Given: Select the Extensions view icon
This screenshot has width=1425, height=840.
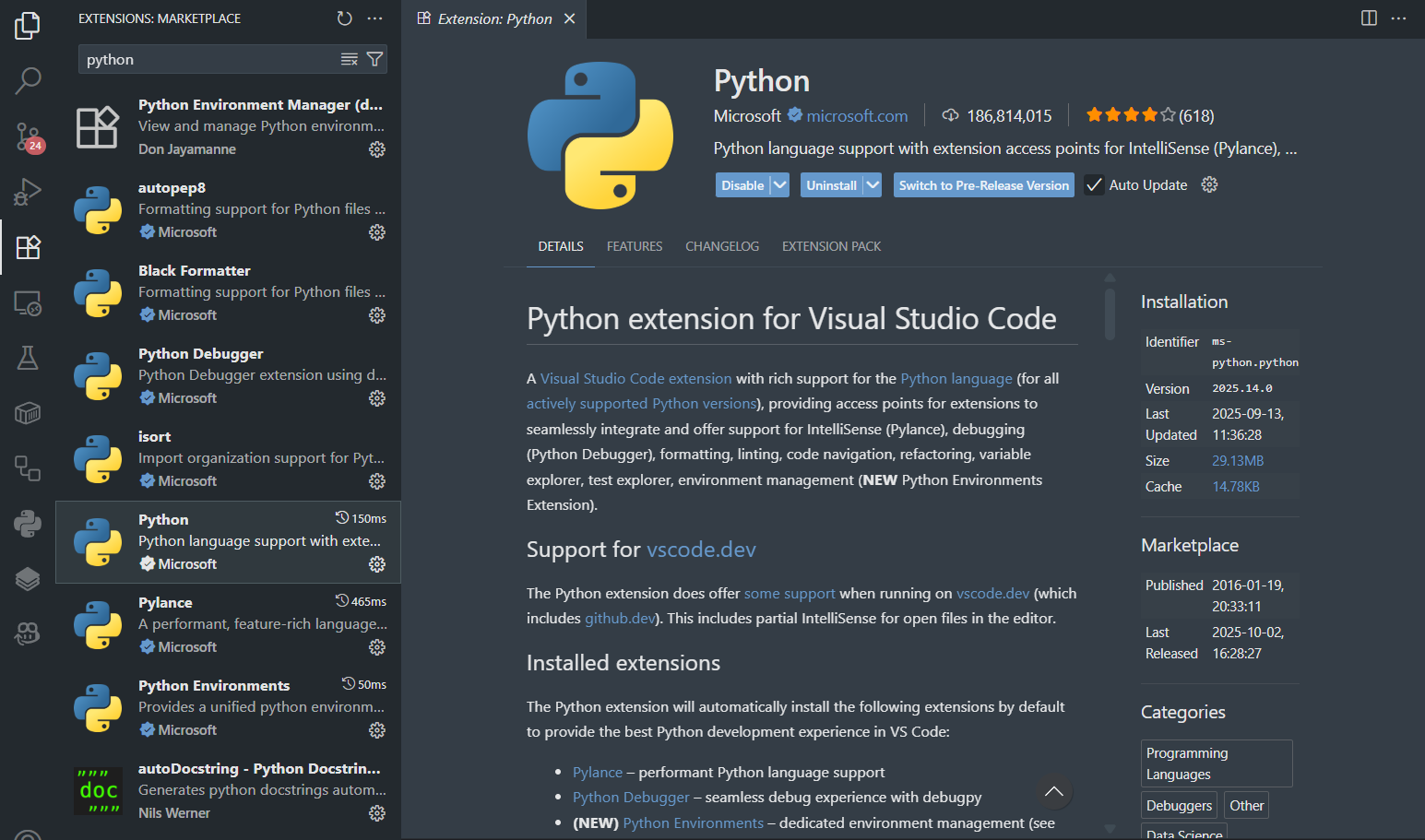Looking at the screenshot, I should (x=28, y=247).
